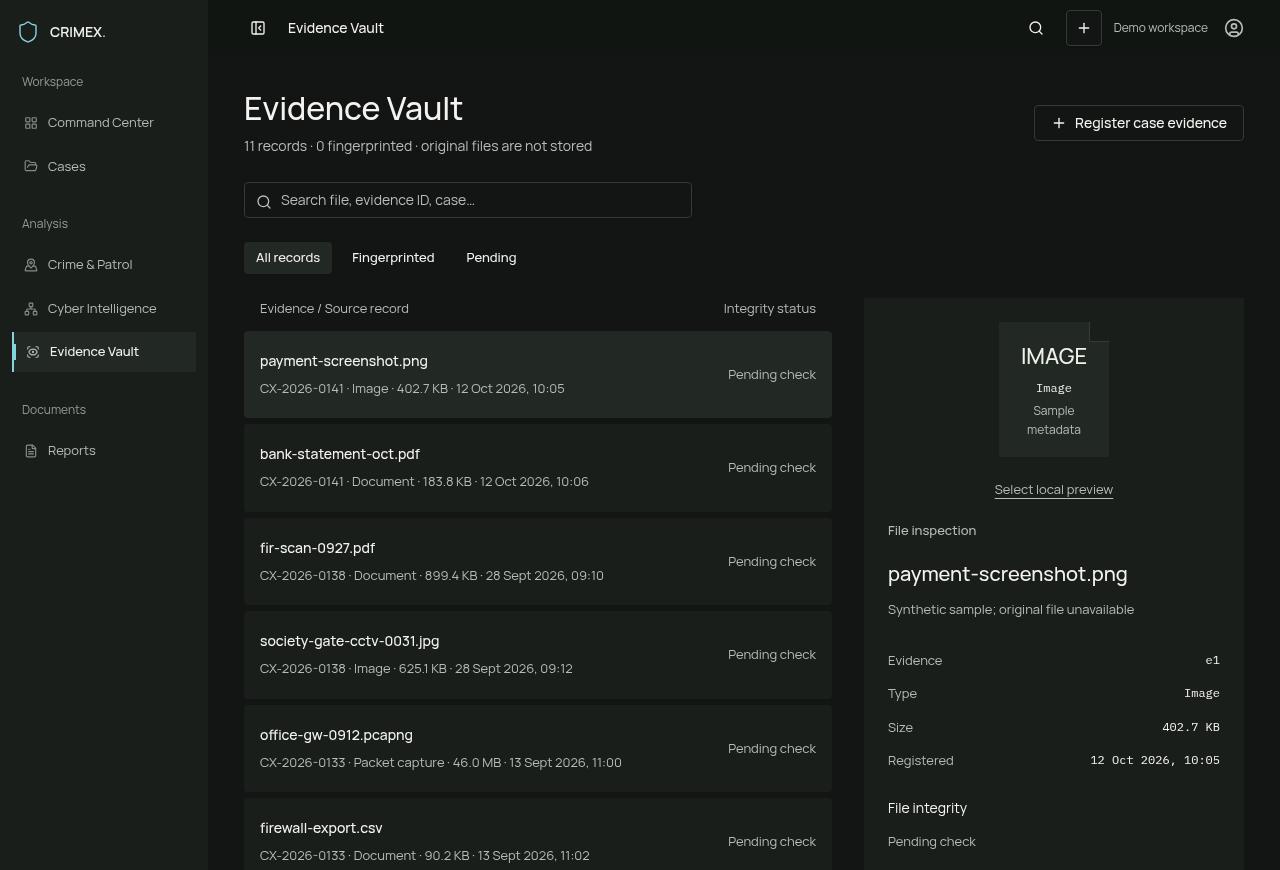
Task: Click the Evidence Vault sidebar icon
Action: [33, 352]
